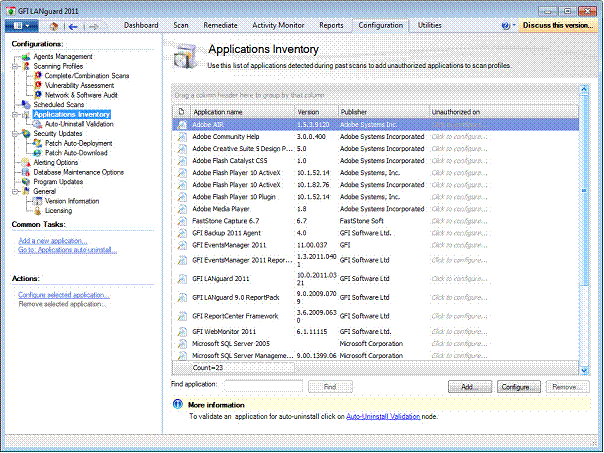Go forward with the right arrow icon
The width and height of the screenshot is (604, 453).
click(93, 27)
